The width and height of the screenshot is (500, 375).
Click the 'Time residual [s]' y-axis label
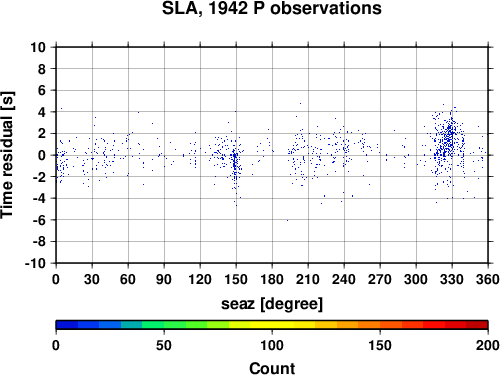pyautogui.click(x=8, y=155)
